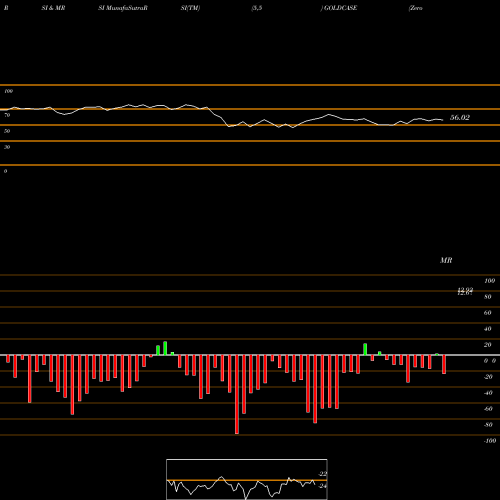Viewport: 500px width, 500px height.
Task: Click the -22 label in the mini chart
Action: (x=323, y=474)
